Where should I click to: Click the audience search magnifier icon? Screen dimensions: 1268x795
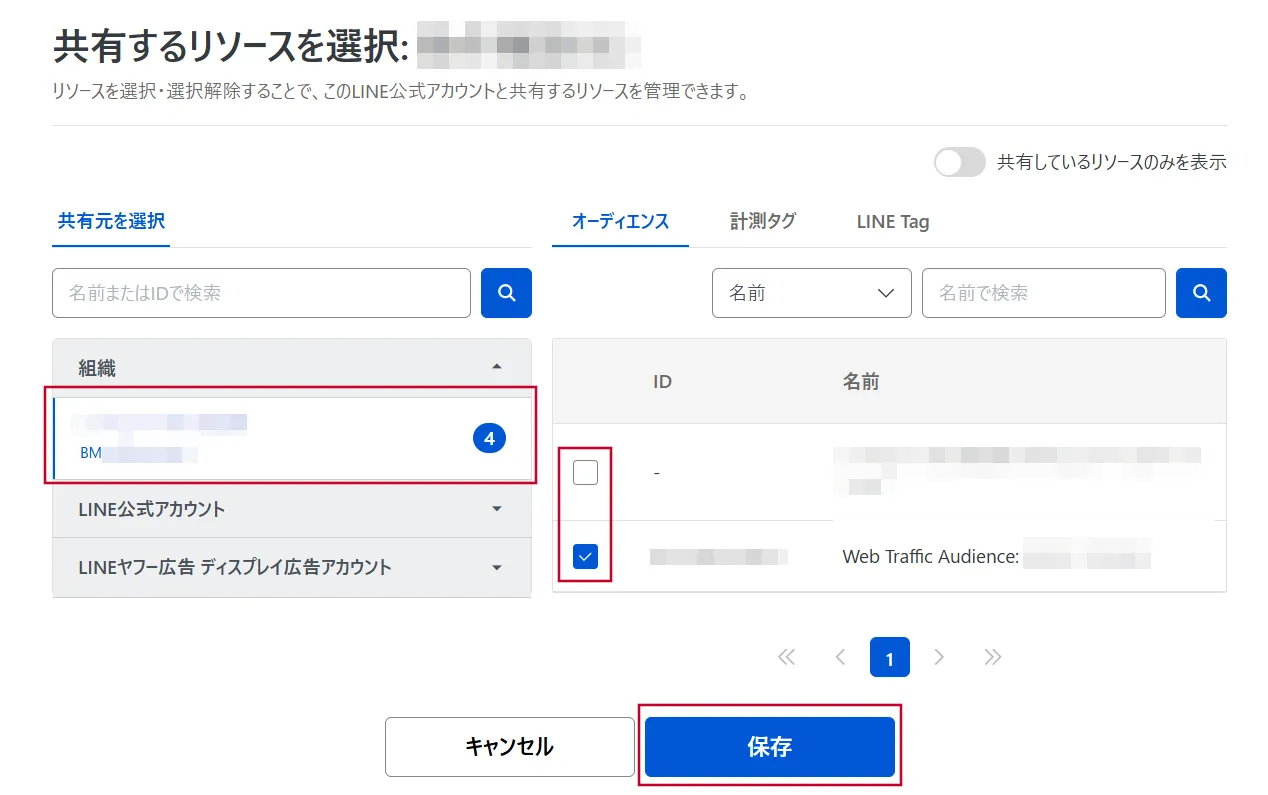(x=1201, y=292)
